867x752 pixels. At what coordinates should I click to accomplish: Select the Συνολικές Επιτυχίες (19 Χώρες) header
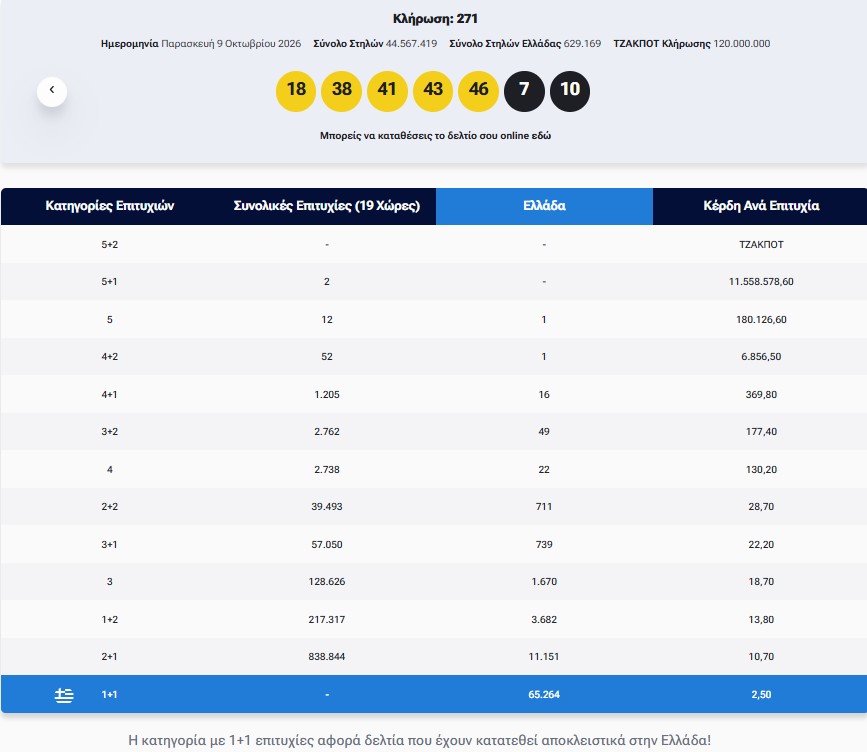tap(327, 206)
